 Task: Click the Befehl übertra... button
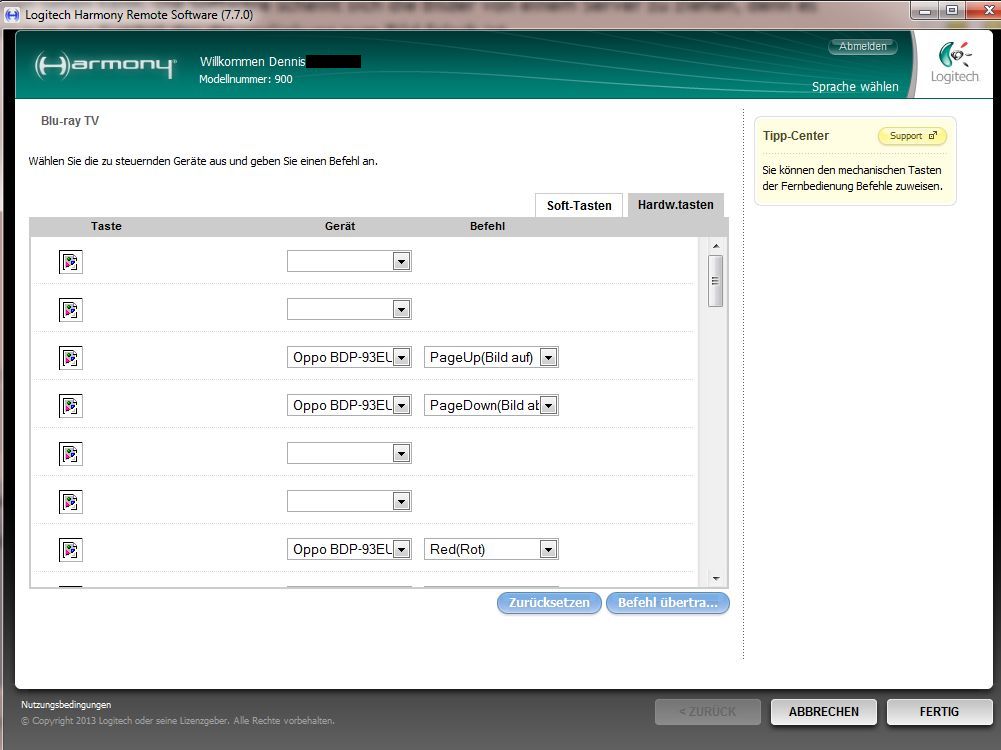click(667, 603)
